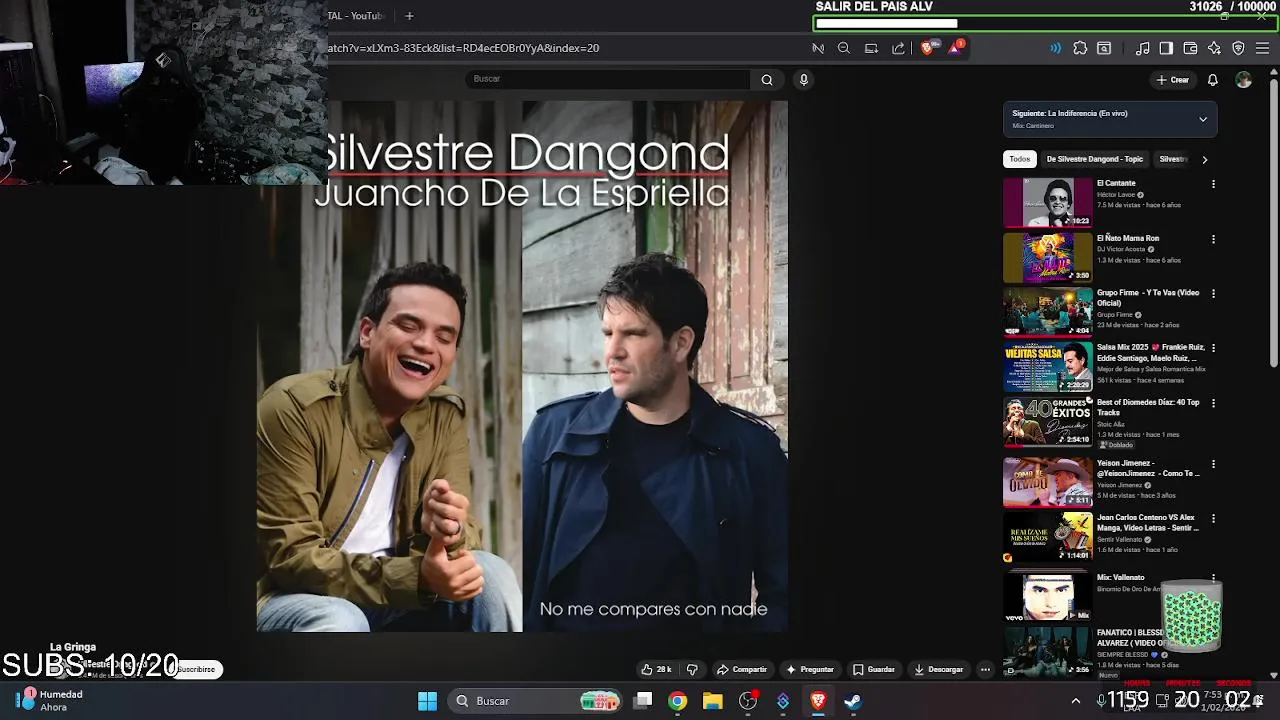1280x720 pixels.
Task: Click the Brave VPN shield icon
Action: (1238, 48)
